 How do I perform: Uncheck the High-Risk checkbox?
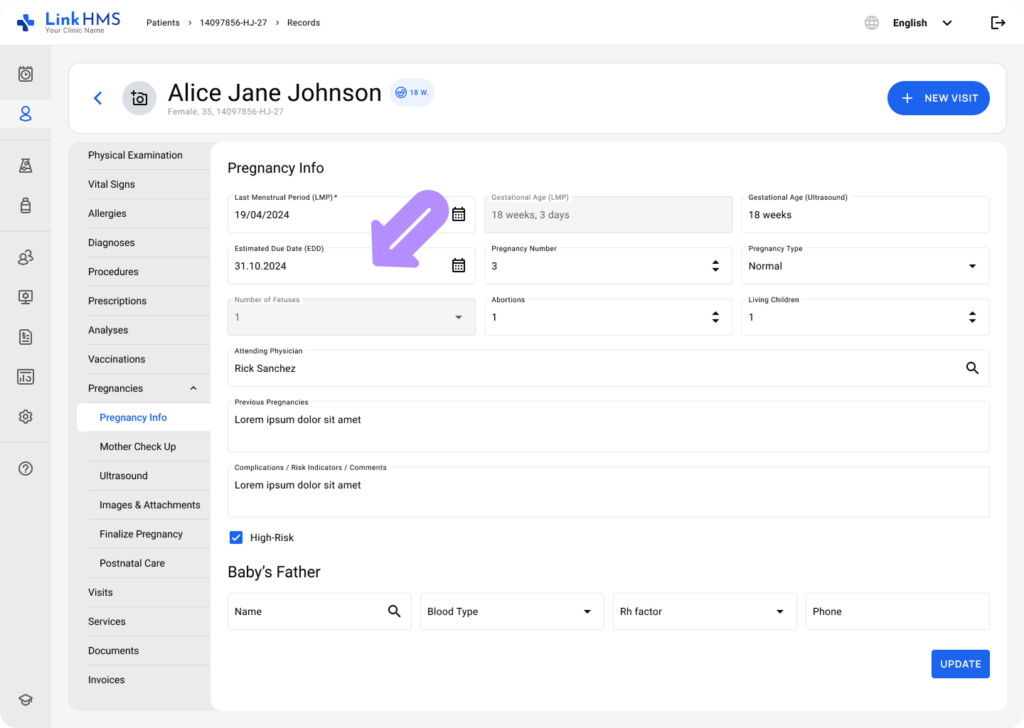(x=236, y=538)
